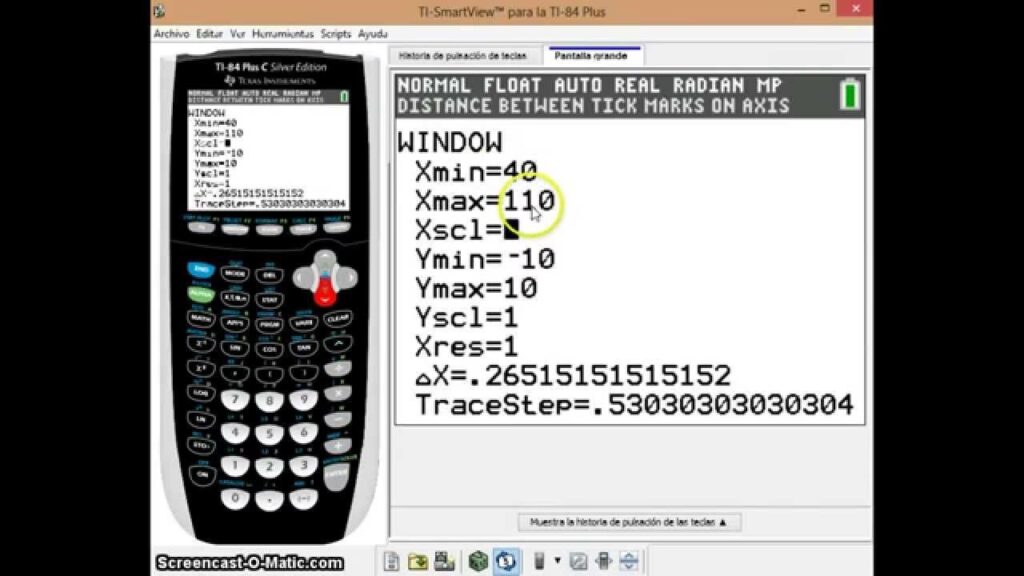Click the green cube icon in bottom toolbar

[478, 561]
